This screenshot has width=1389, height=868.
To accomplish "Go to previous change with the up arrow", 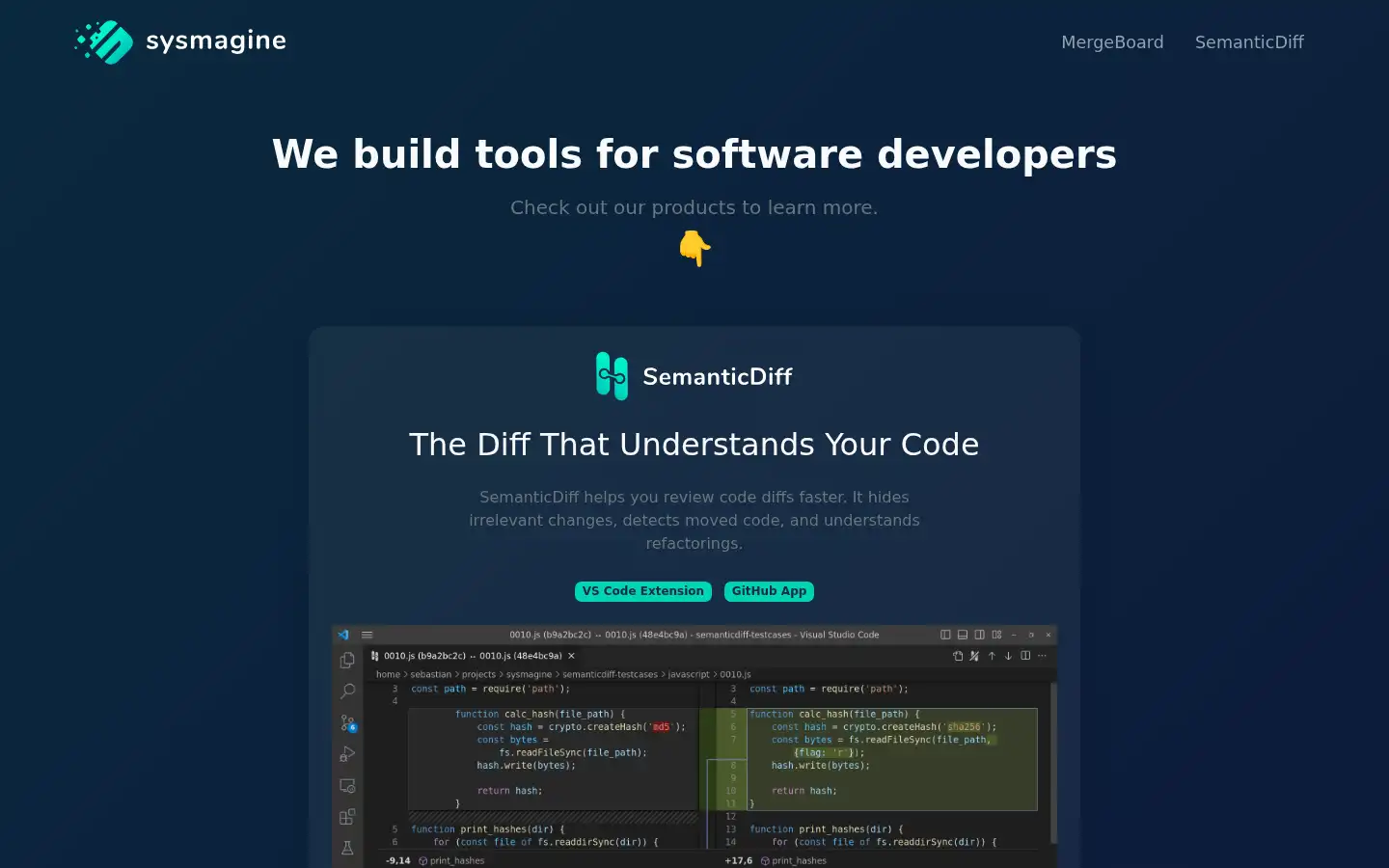I will [992, 656].
